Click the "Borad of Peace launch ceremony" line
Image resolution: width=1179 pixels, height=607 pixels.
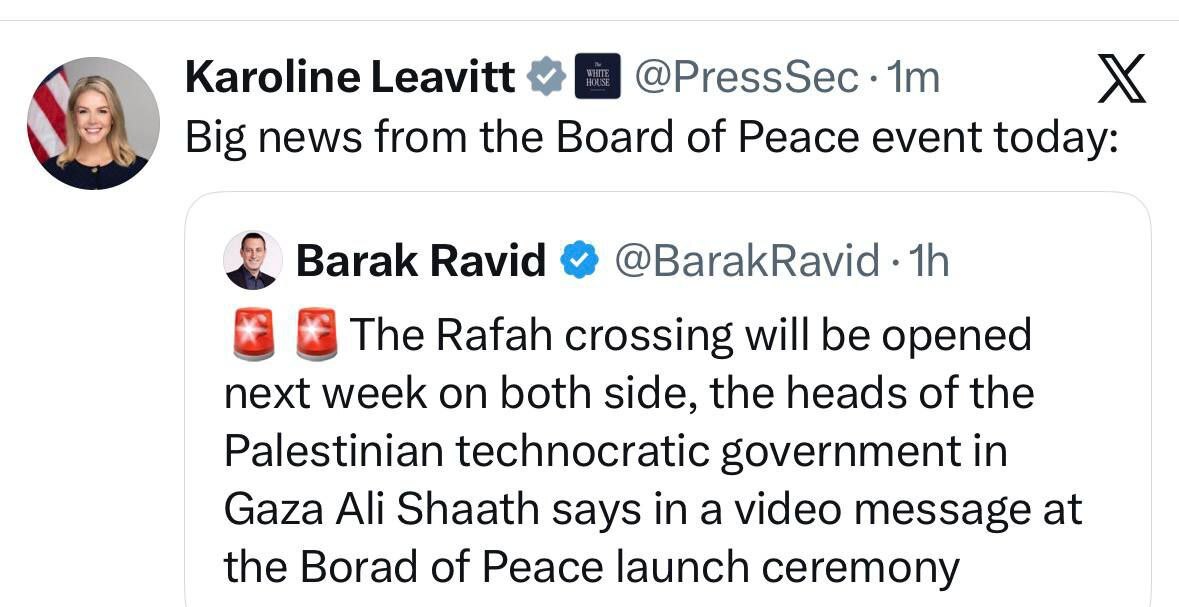point(591,567)
